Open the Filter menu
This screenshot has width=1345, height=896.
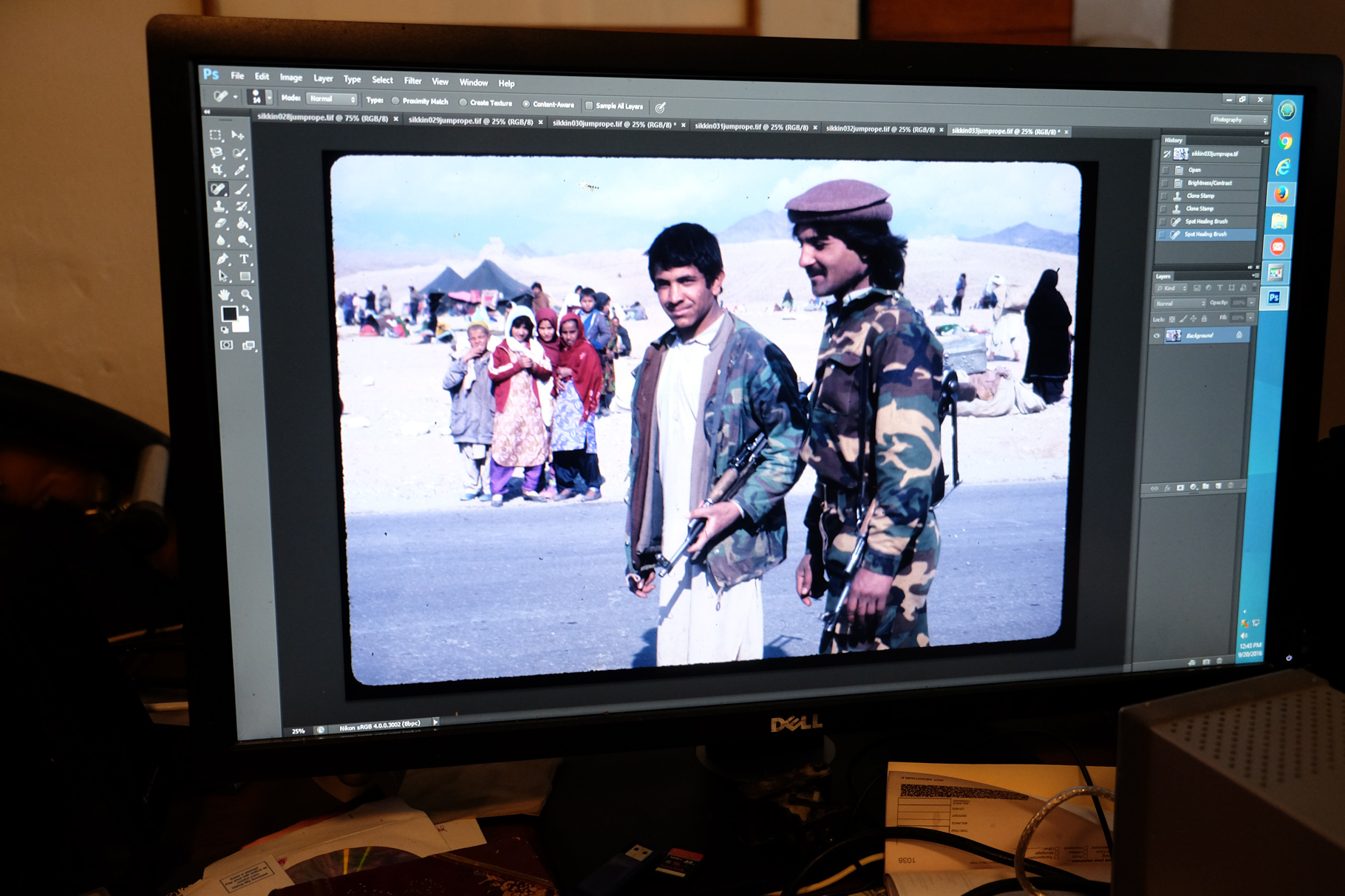click(x=412, y=81)
